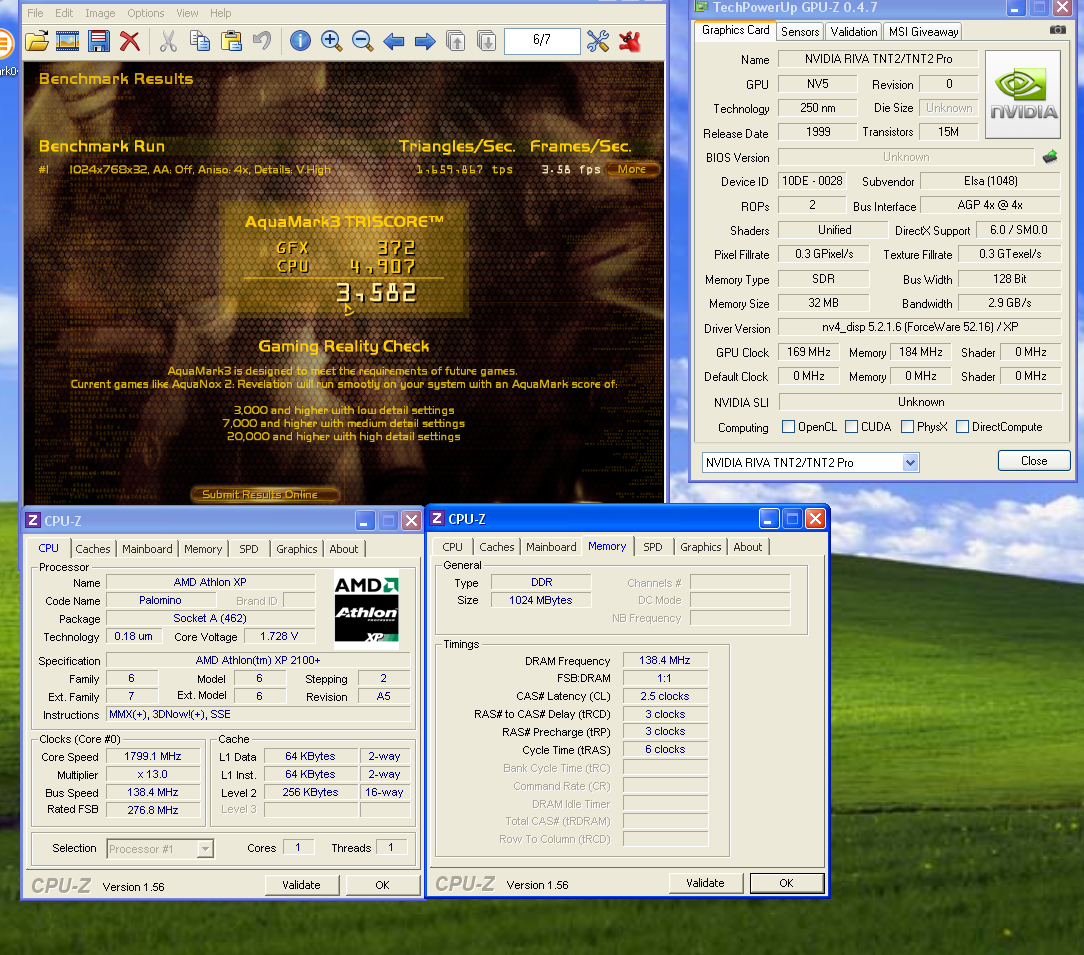Toggle the DirectCompute checkbox in GPU-Z
The image size is (1084, 955).
pyautogui.click(x=962, y=427)
